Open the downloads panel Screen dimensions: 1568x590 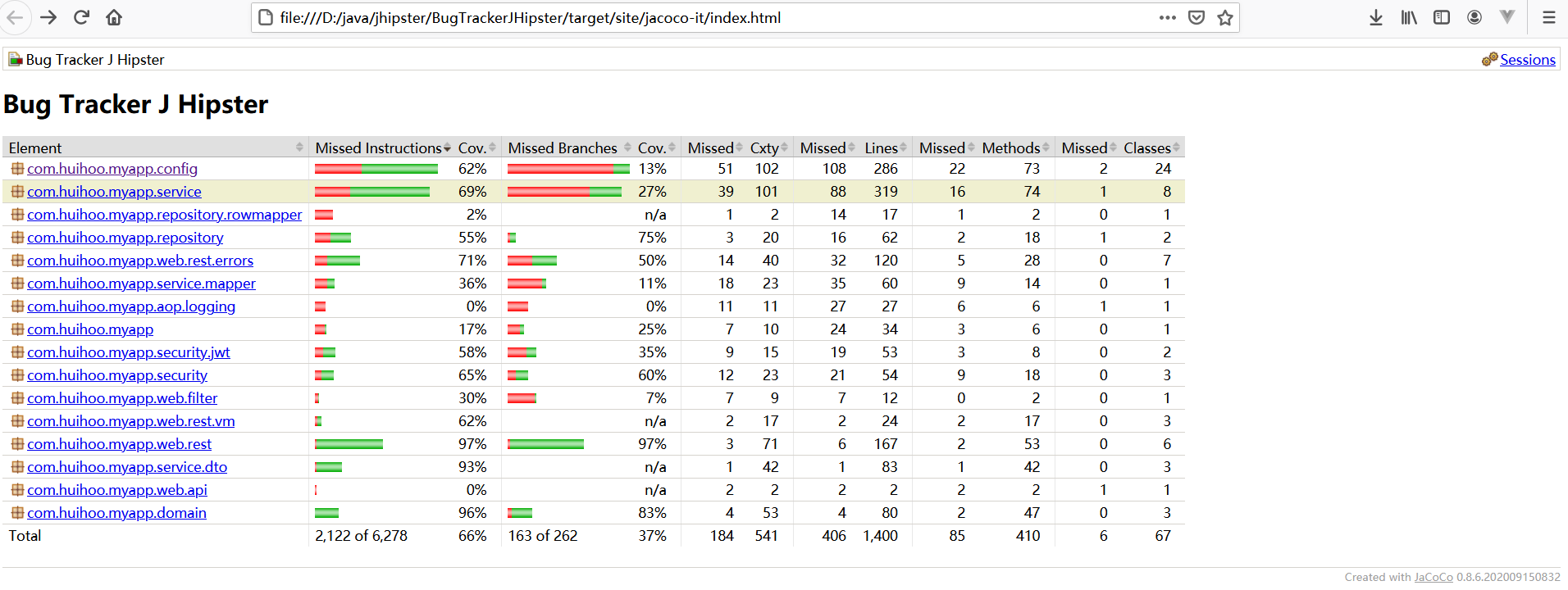pos(1376,17)
